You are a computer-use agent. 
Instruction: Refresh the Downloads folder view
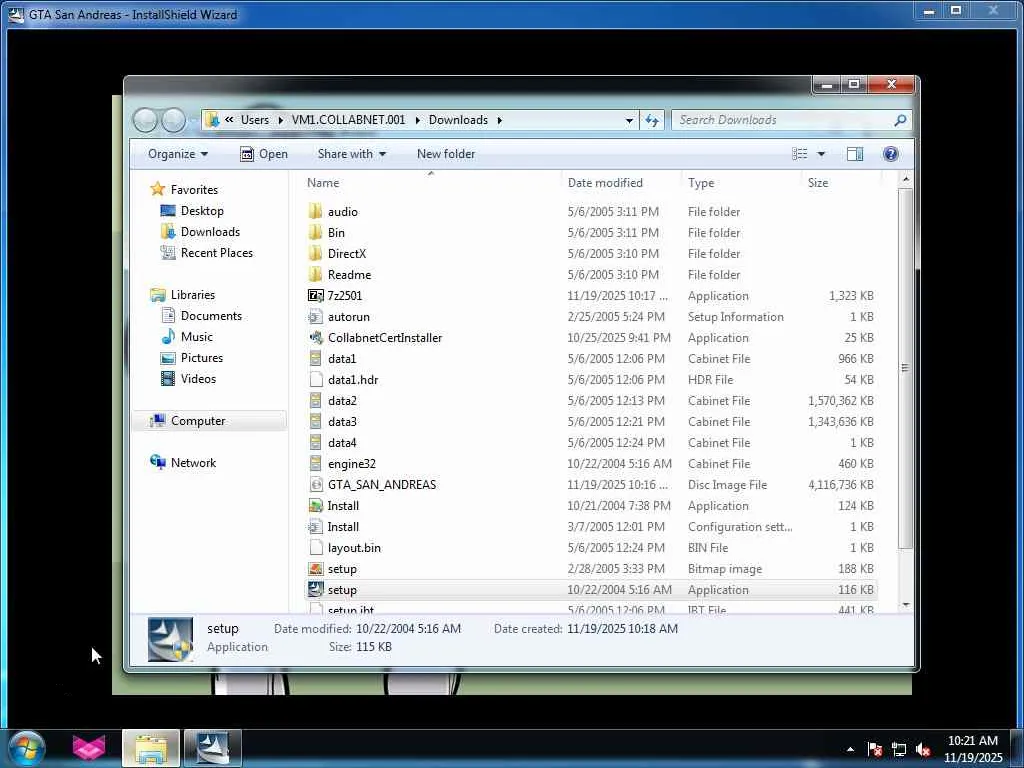click(x=652, y=120)
